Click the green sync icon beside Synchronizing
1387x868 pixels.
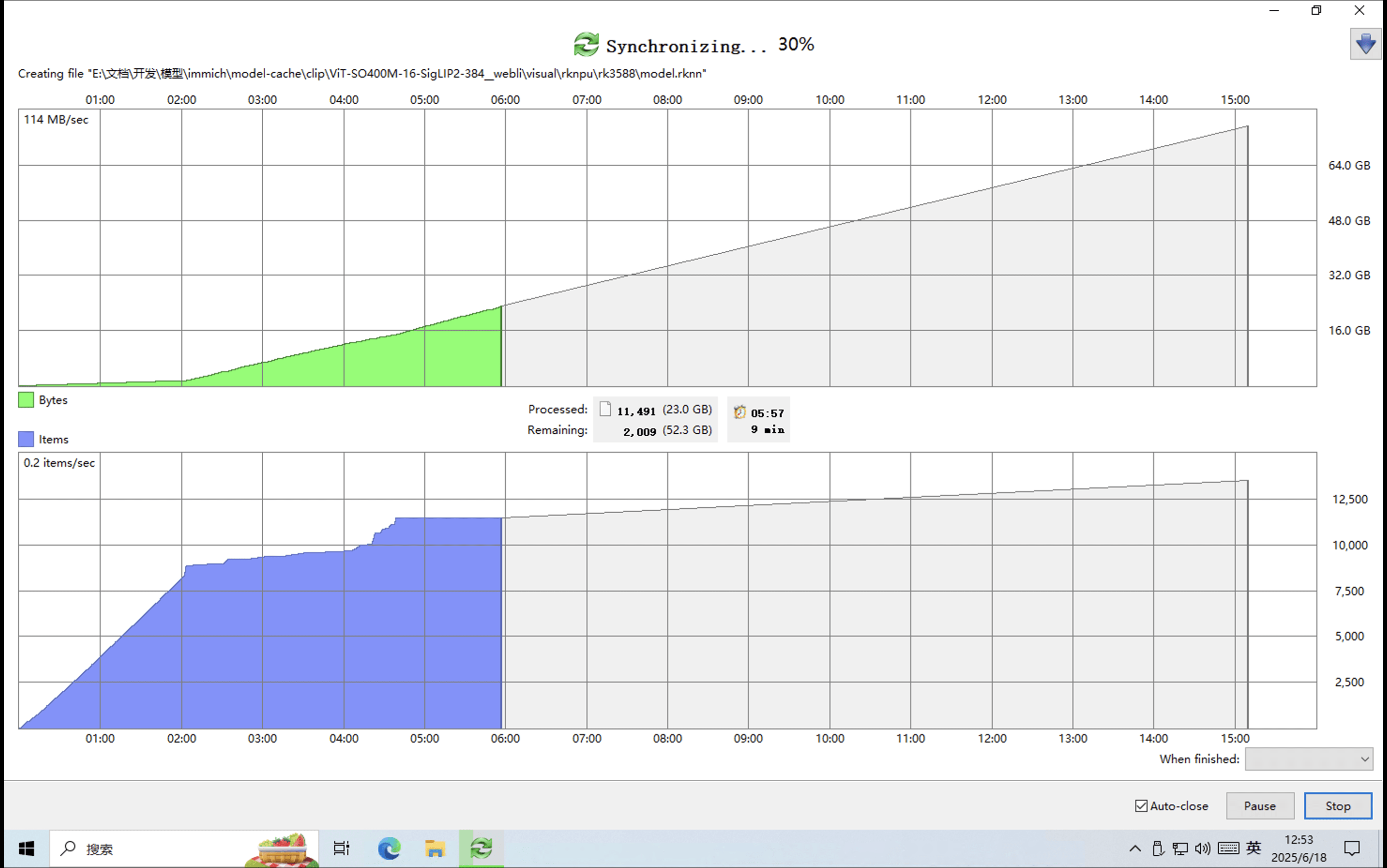coord(586,44)
